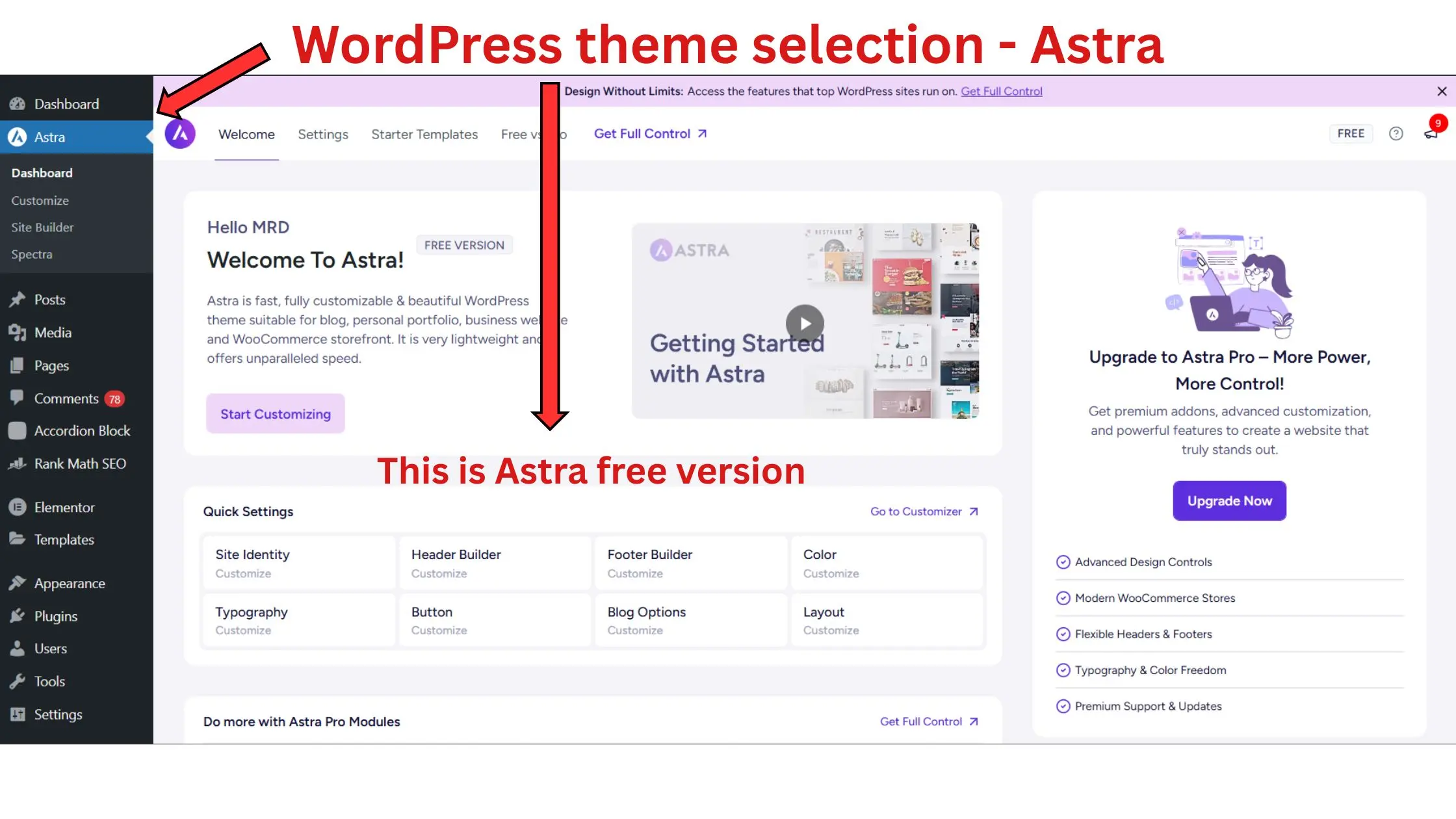The image size is (1456, 819).
Task: Click Advanced Design Controls feature row
Action: pyautogui.click(x=1229, y=562)
